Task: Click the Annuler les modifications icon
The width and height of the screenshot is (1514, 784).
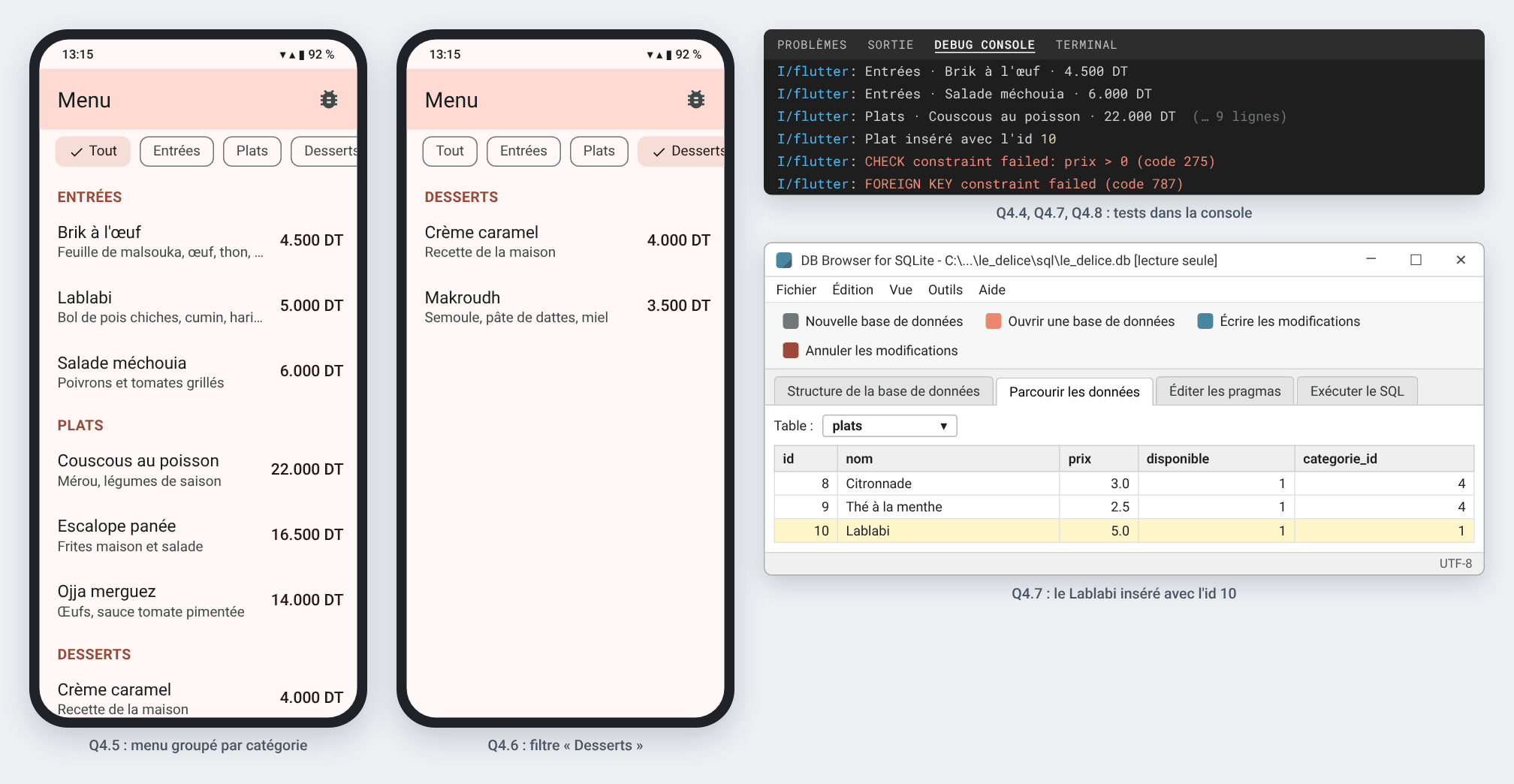Action: pos(791,351)
